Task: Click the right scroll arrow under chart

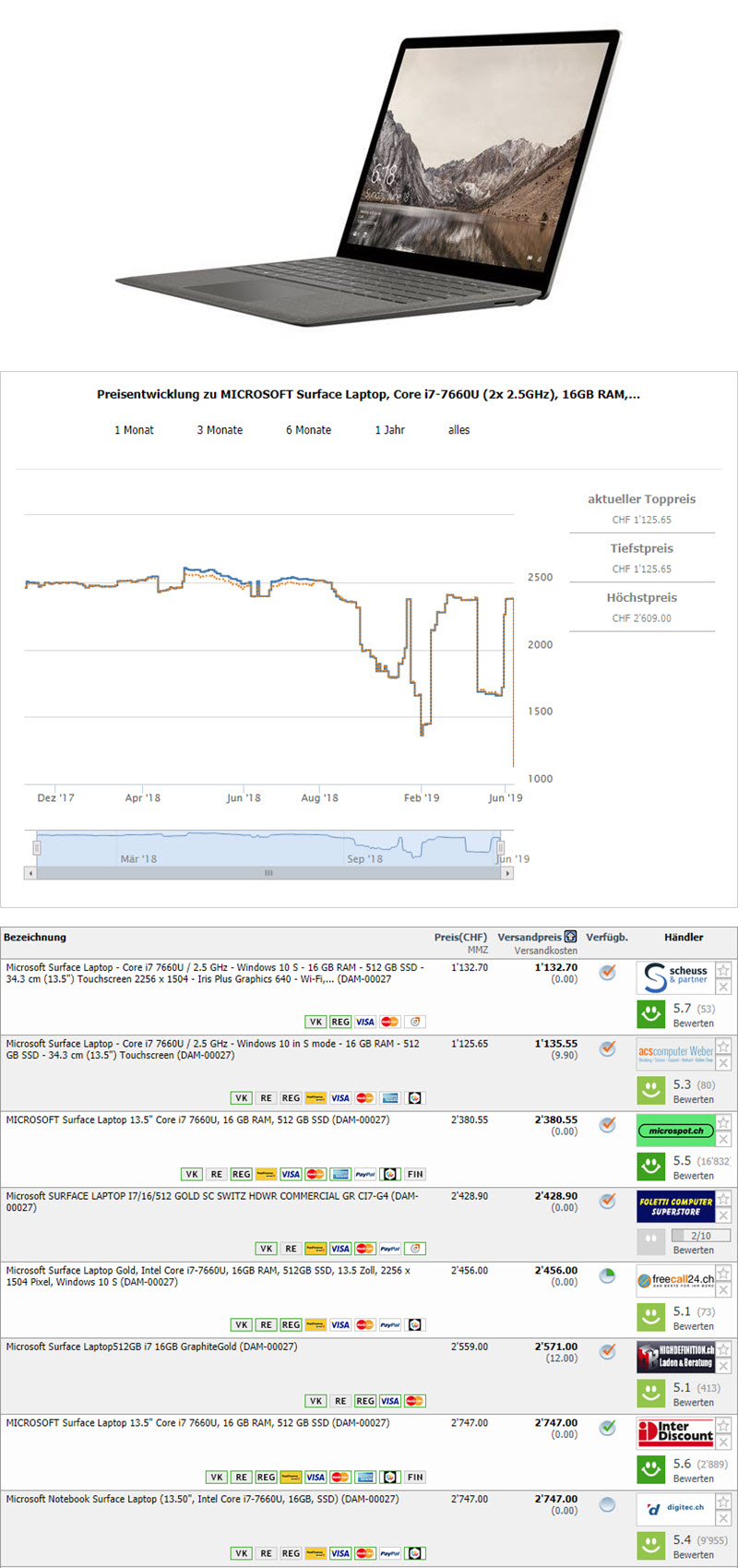Action: (506, 872)
